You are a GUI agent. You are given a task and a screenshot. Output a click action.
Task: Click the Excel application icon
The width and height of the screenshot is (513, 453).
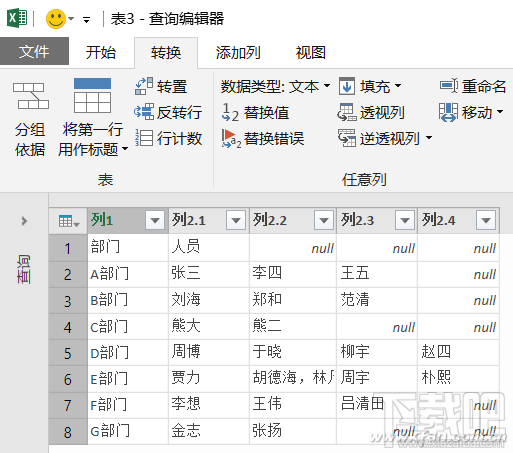click(x=17, y=18)
